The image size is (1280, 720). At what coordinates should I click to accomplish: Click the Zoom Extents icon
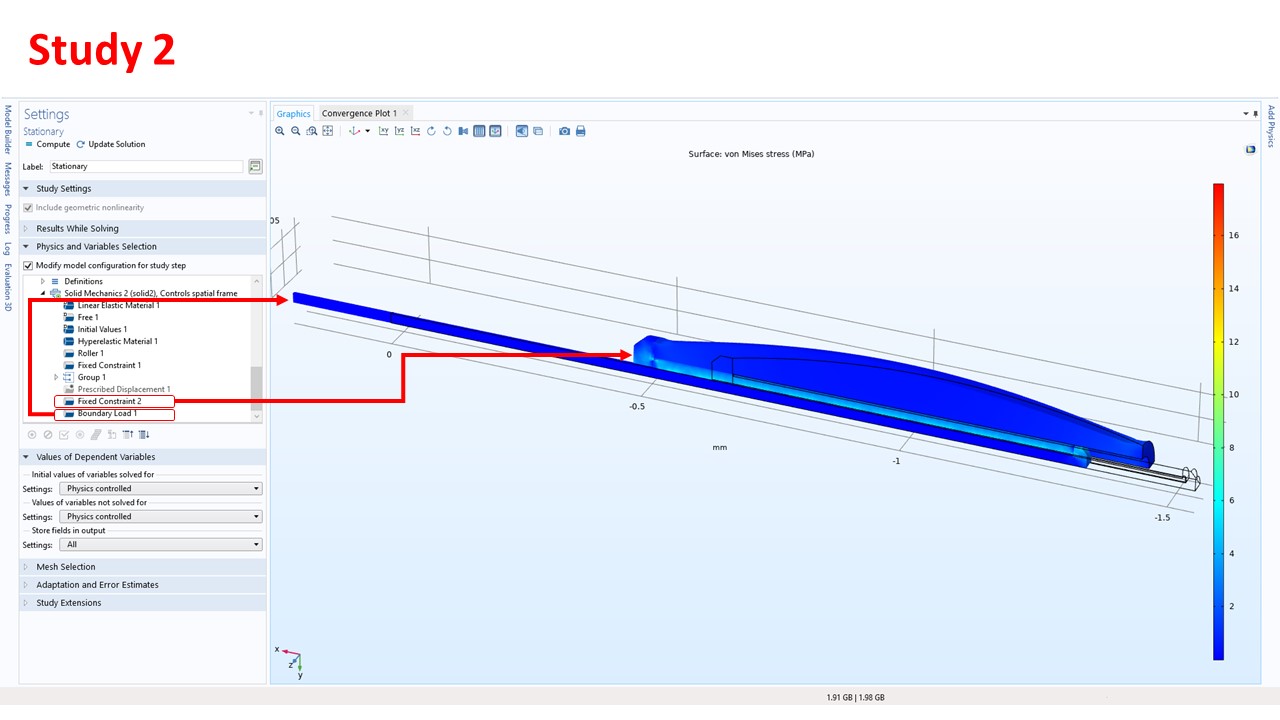point(328,131)
